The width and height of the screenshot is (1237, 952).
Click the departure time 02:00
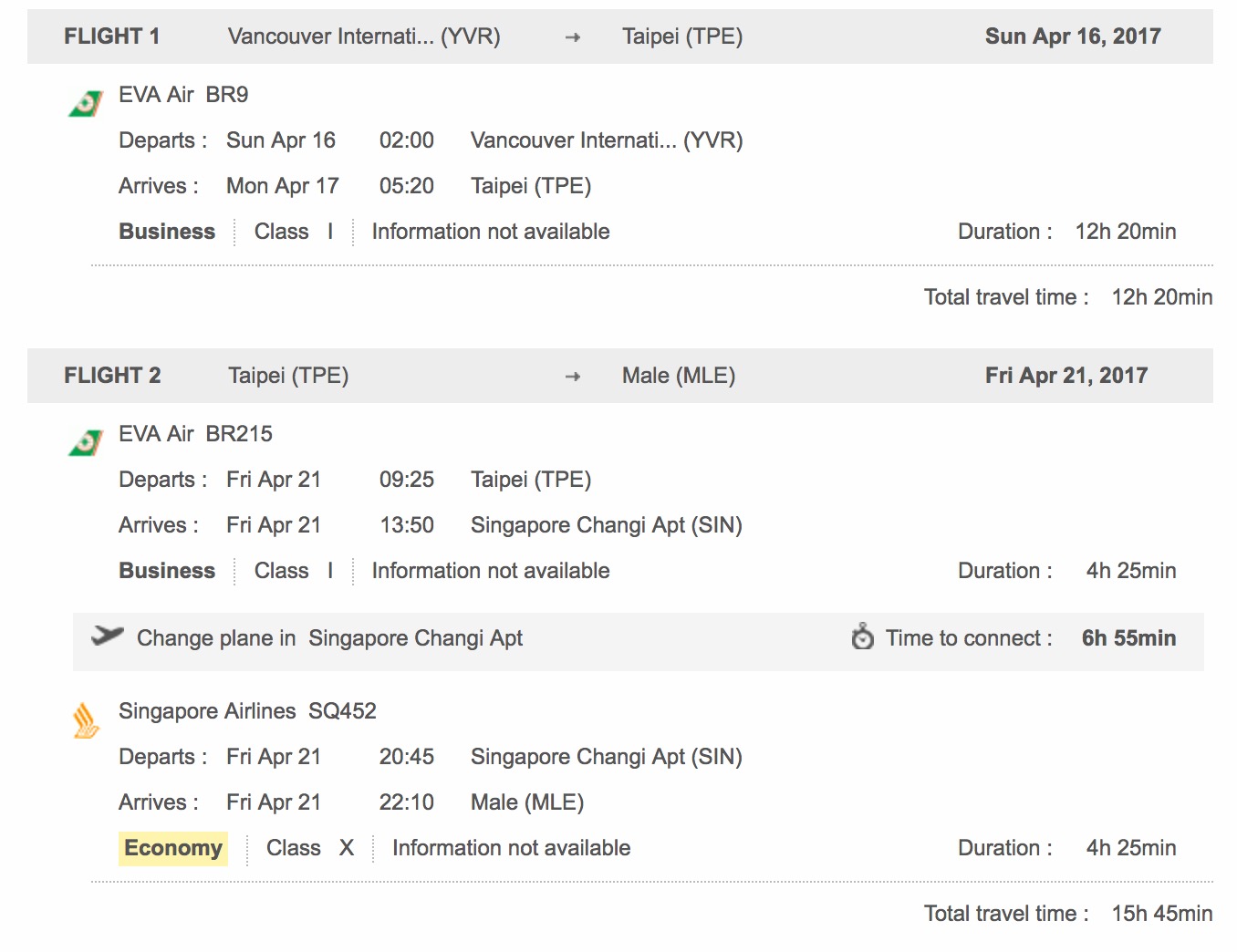point(407,140)
